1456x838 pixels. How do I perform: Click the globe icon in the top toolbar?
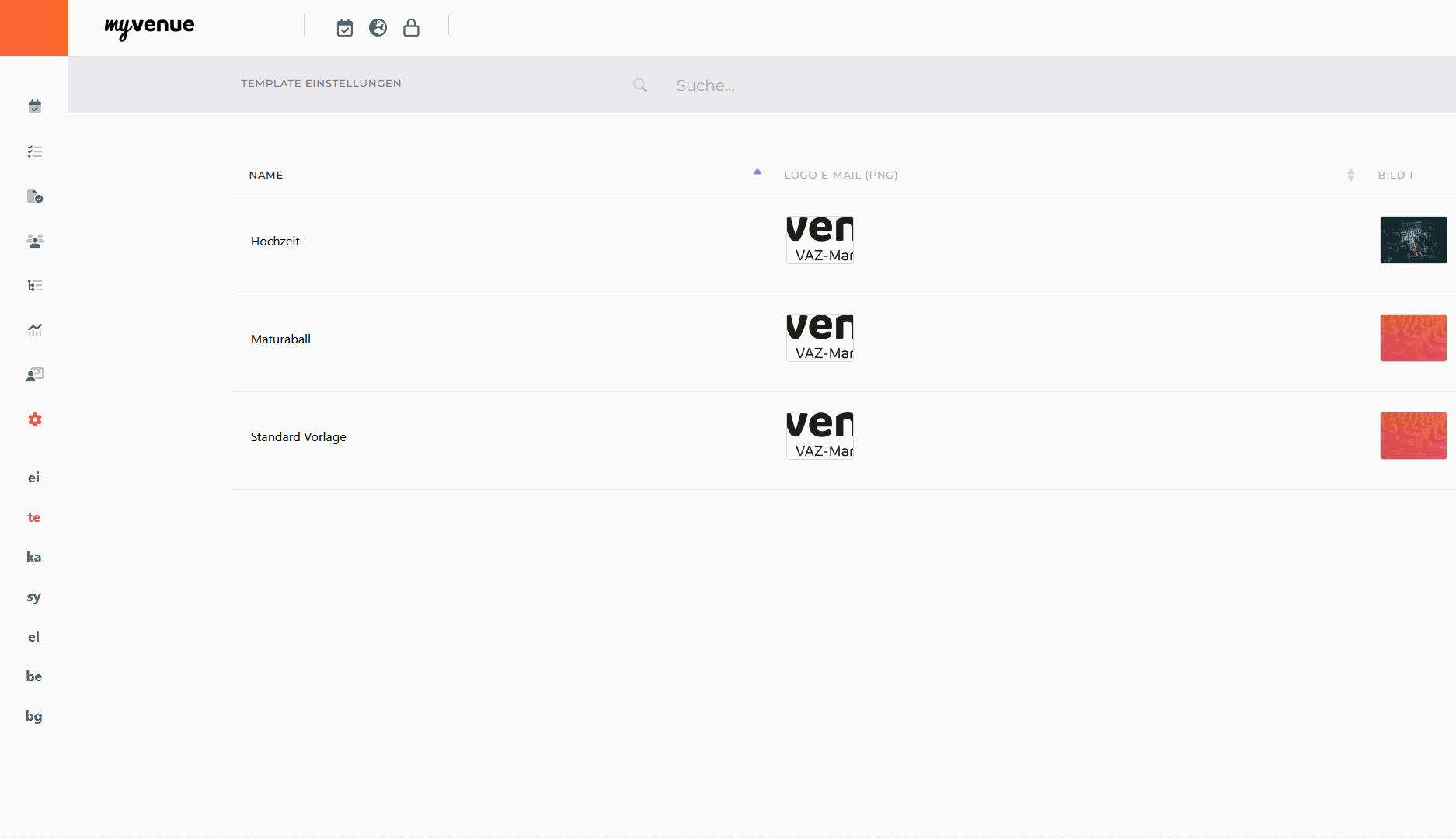pyautogui.click(x=378, y=28)
